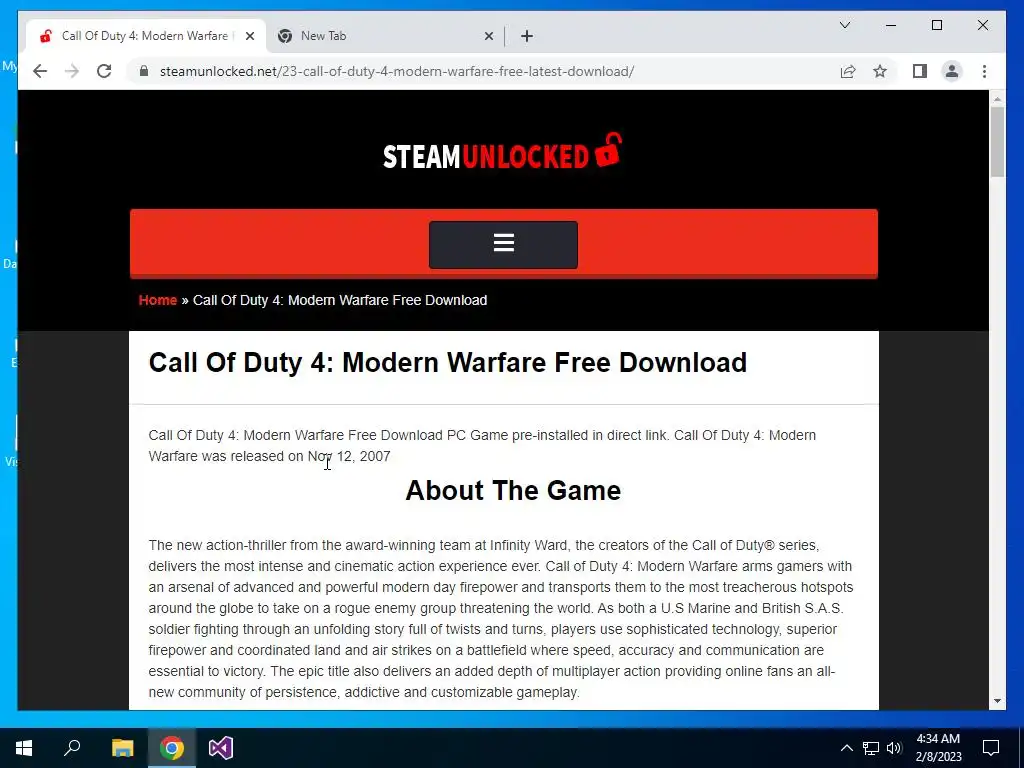This screenshot has height=768, width=1024.
Task: Go back to the previous page
Action: click(40, 71)
